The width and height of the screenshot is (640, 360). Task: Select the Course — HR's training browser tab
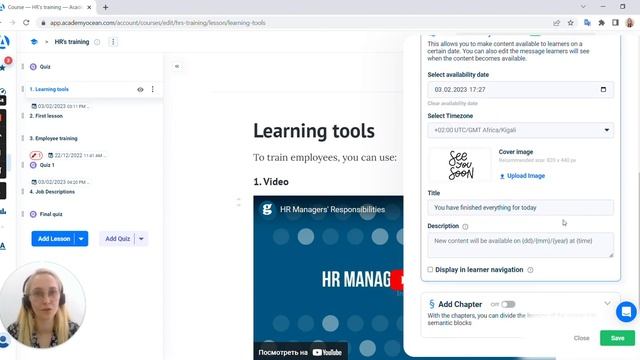coord(45,7)
